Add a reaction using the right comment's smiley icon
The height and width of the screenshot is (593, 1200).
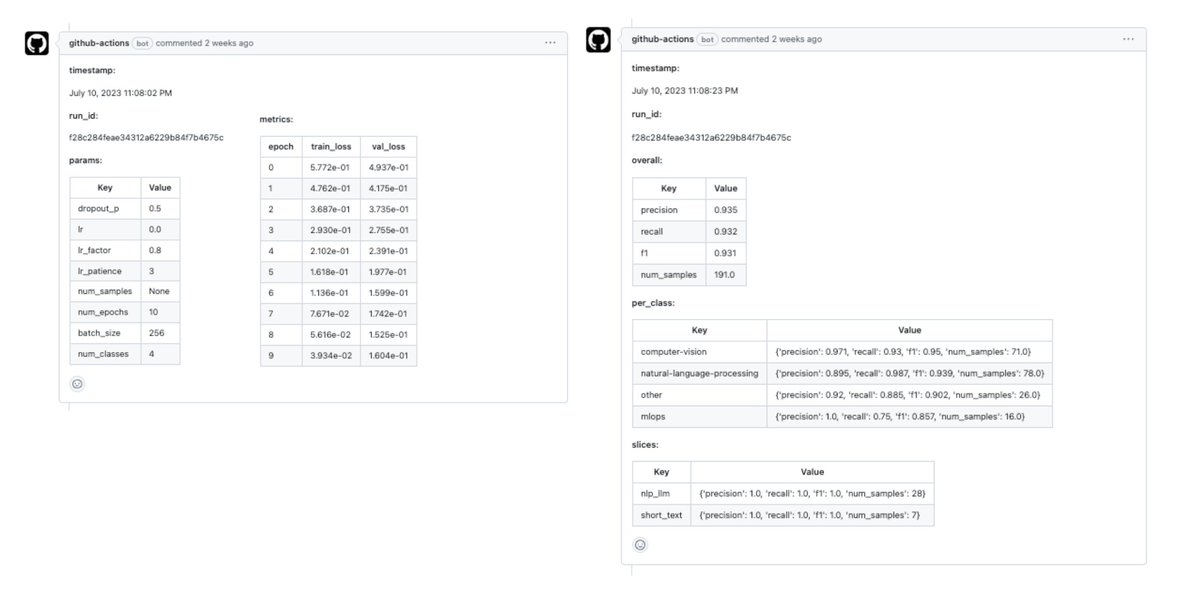(x=640, y=544)
